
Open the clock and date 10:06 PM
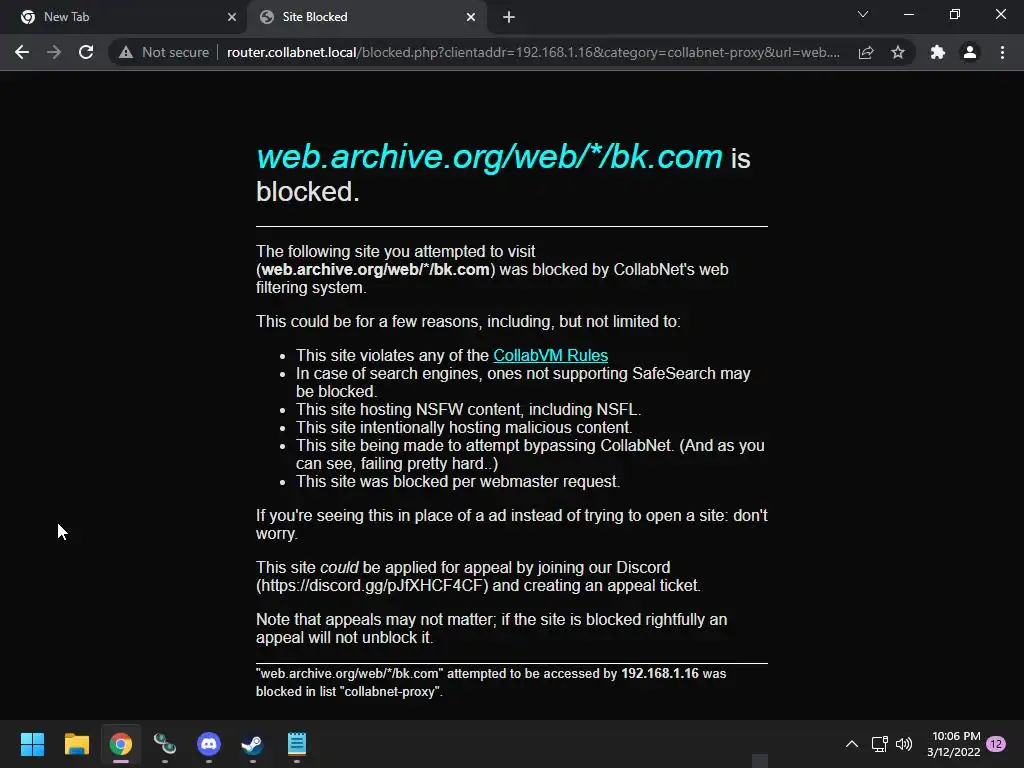tap(953, 744)
